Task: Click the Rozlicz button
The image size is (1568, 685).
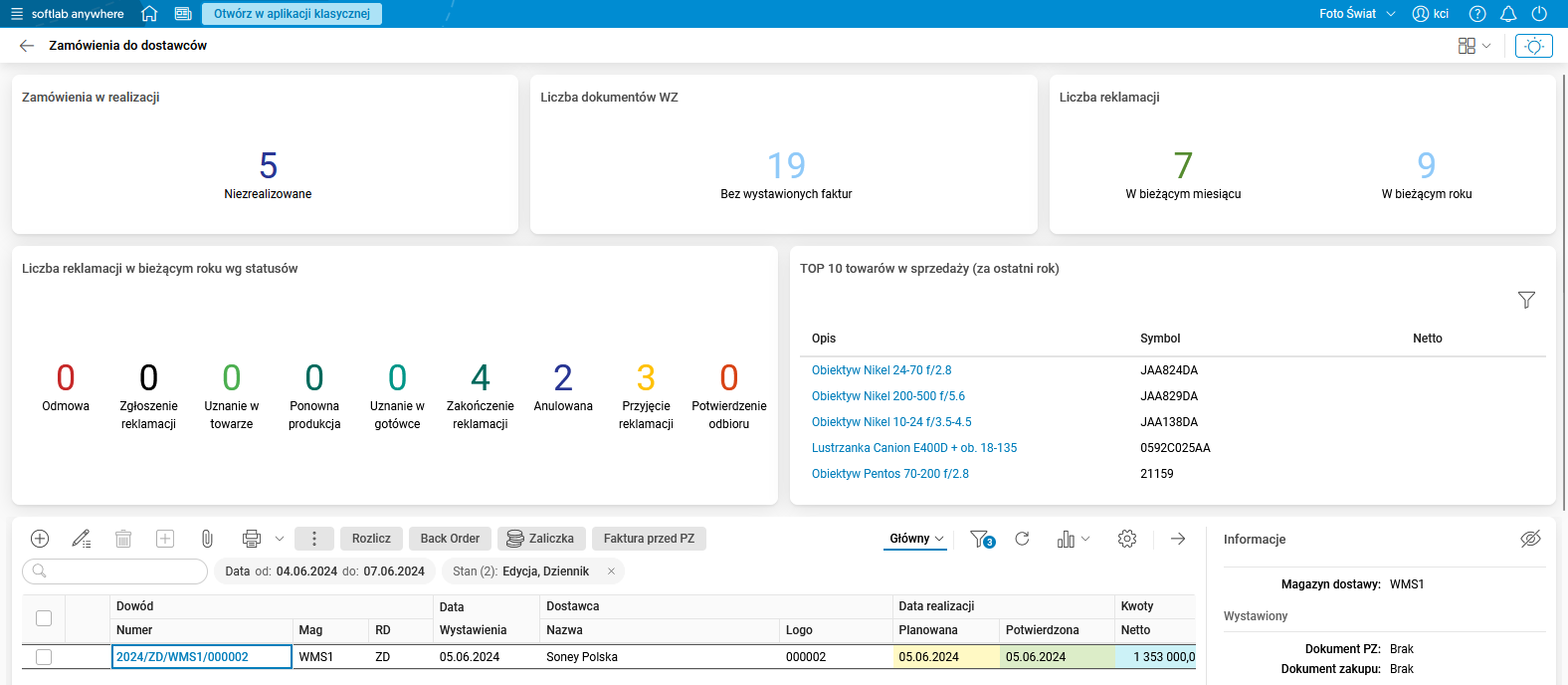Action: (x=371, y=539)
